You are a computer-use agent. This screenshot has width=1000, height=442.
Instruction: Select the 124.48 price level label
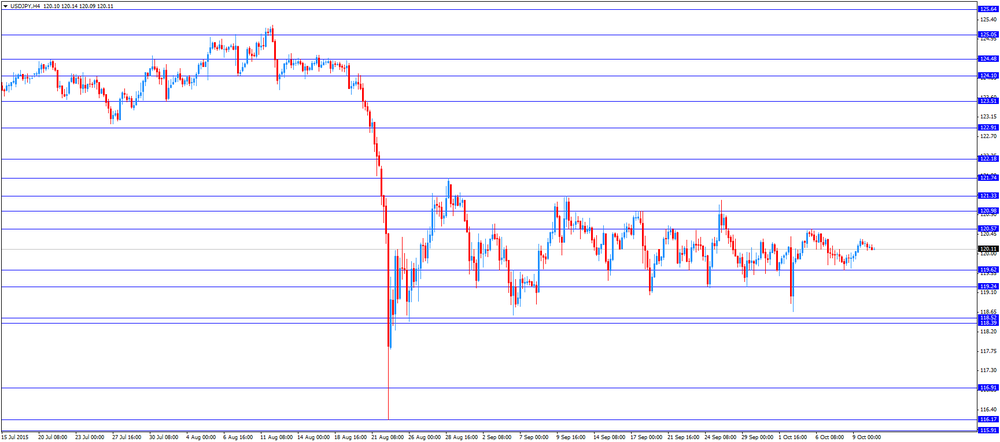pyautogui.click(x=988, y=59)
